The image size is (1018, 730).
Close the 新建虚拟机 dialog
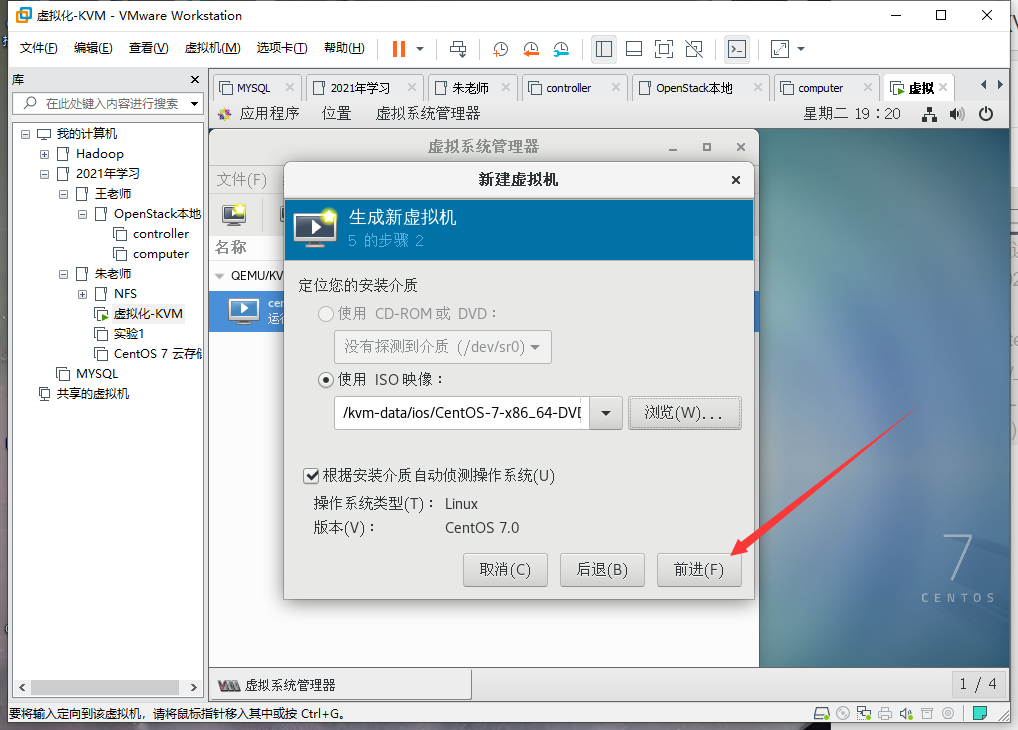(x=736, y=180)
